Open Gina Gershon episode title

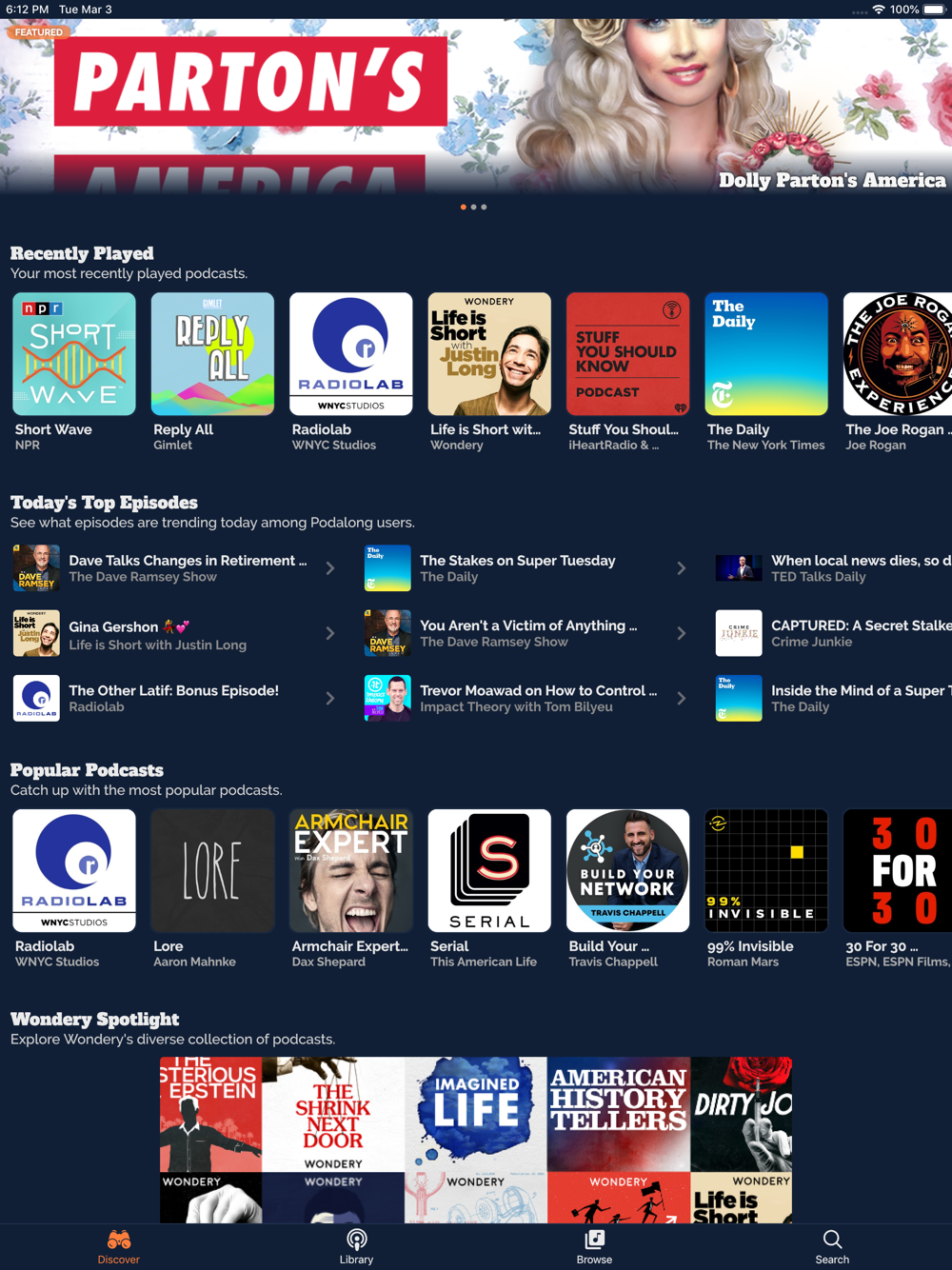click(x=129, y=626)
